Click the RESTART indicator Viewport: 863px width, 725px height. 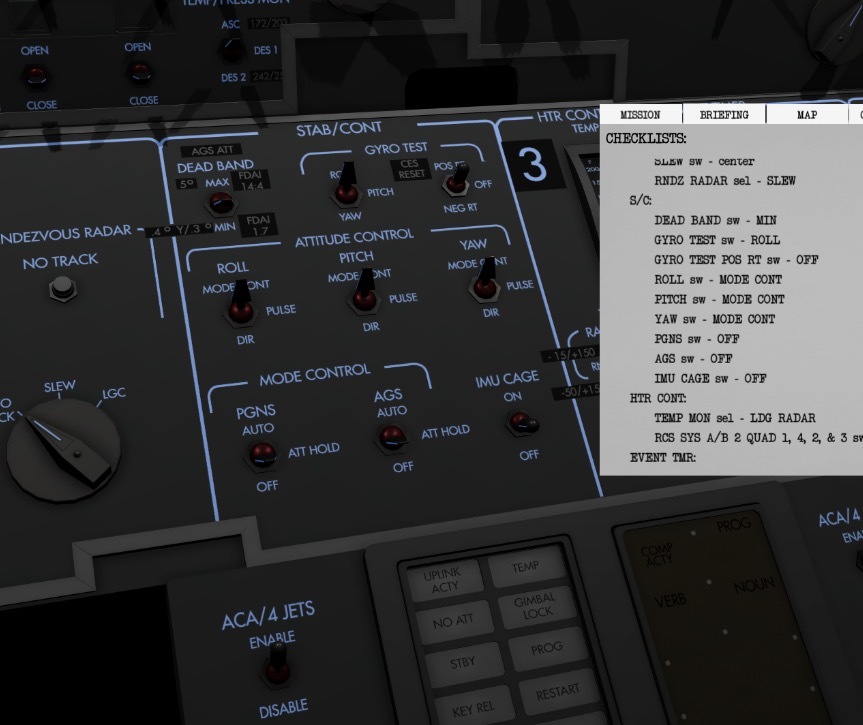click(x=558, y=691)
